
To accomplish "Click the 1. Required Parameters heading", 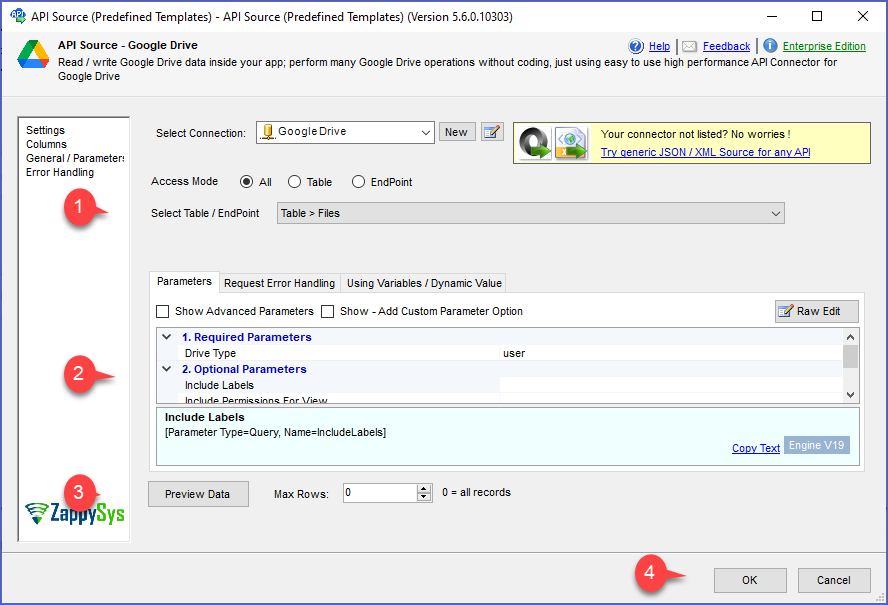I will [x=246, y=337].
